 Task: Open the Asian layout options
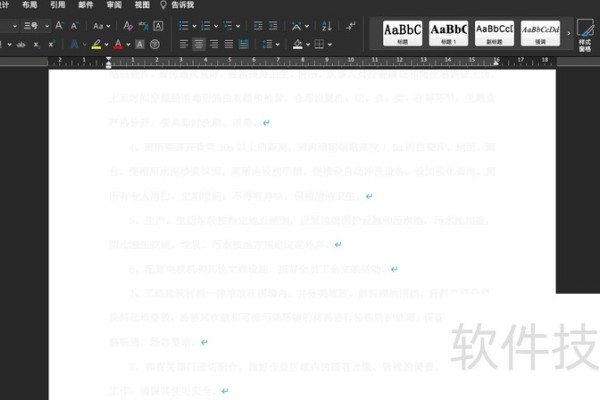[x=296, y=26]
